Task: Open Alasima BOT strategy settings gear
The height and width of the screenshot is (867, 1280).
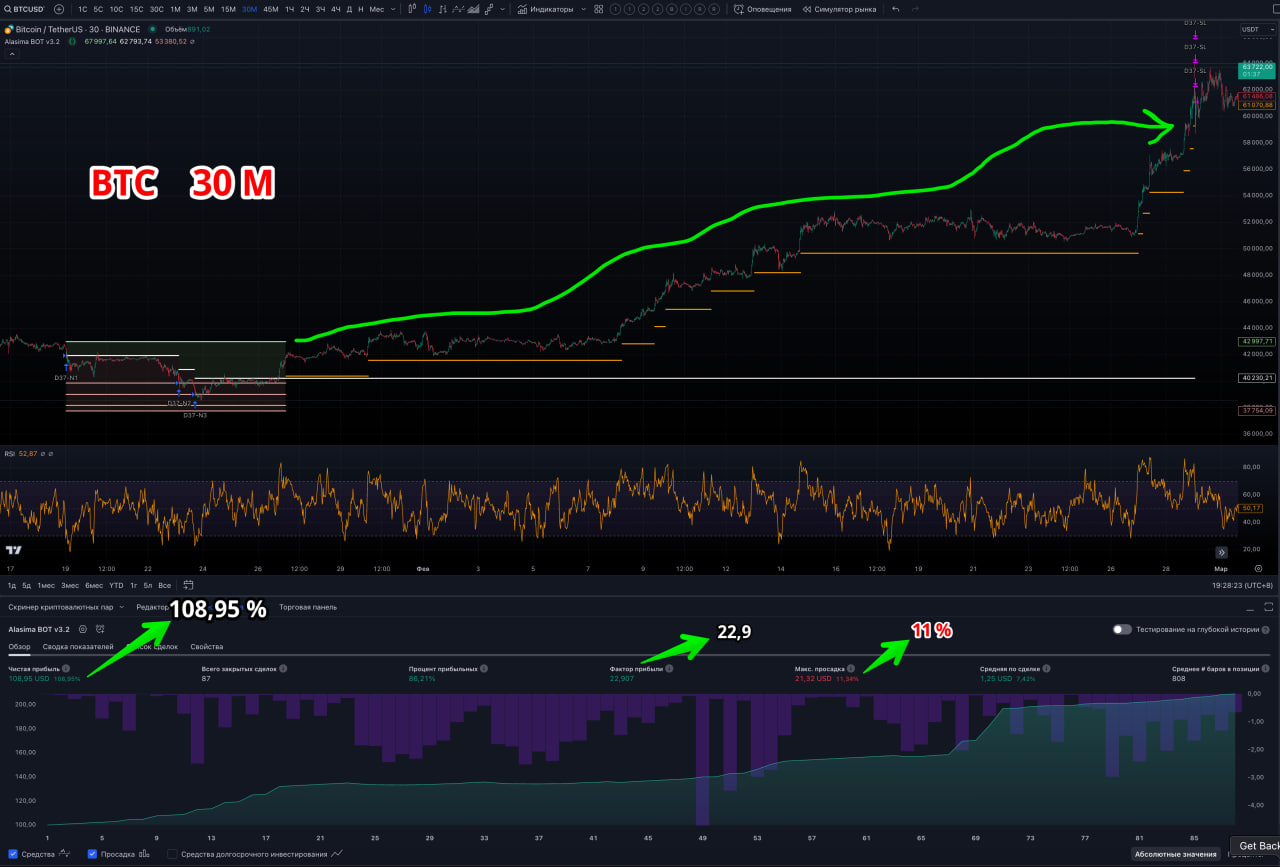Action: [x=83, y=629]
